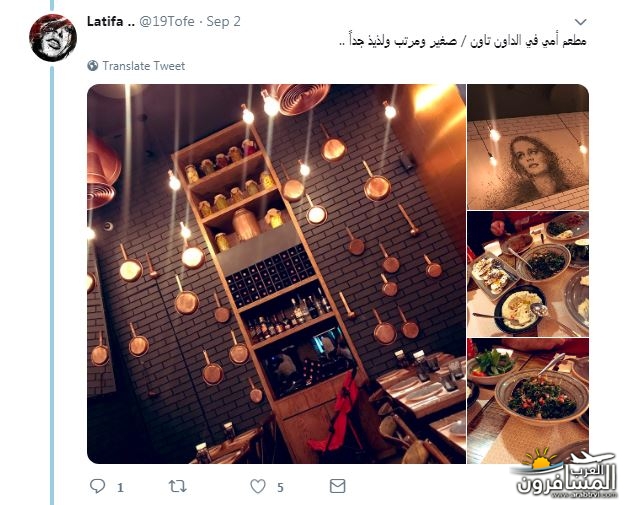Open Latifa's round profile avatar
The height and width of the screenshot is (505, 624).
tap(53, 38)
